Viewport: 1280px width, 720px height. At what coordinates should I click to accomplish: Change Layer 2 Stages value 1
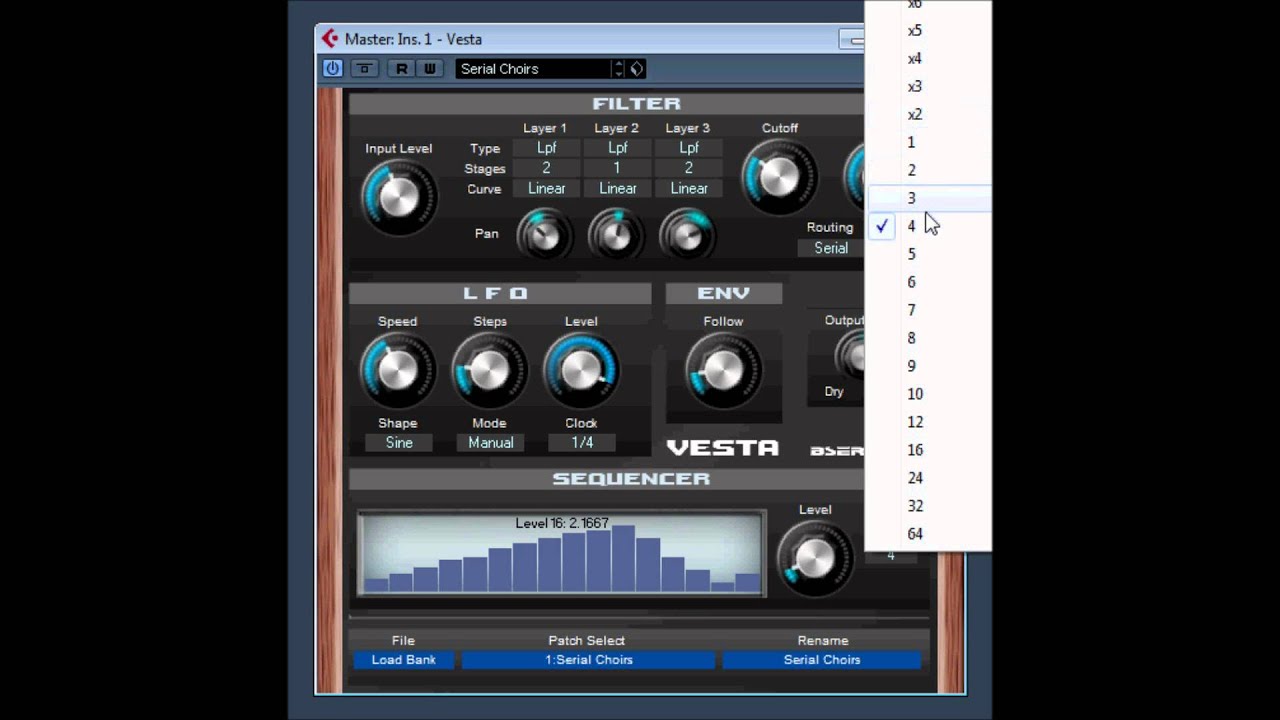(617, 168)
